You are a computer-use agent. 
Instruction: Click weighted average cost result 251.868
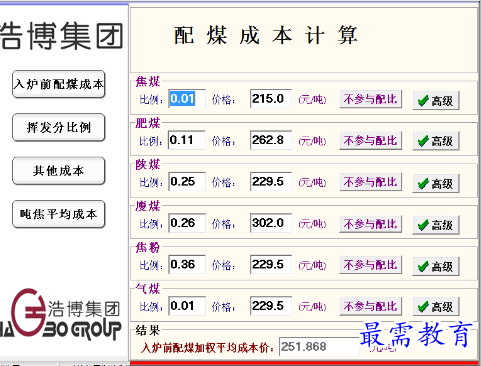tap(319, 347)
